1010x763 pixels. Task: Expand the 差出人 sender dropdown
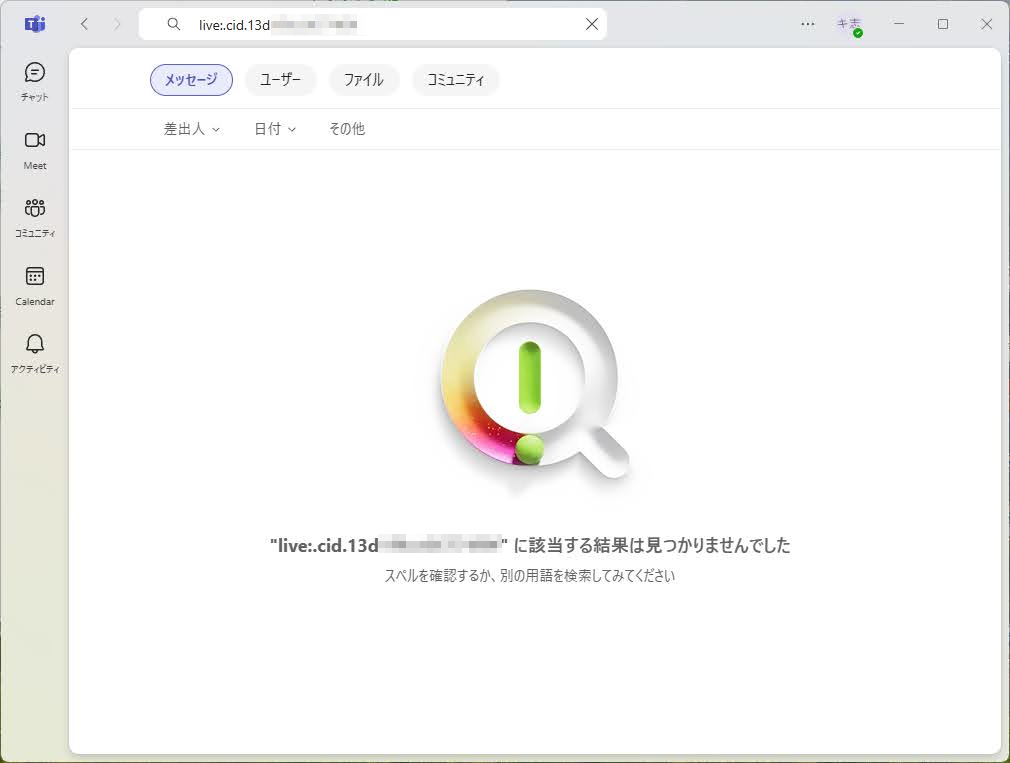click(x=192, y=129)
